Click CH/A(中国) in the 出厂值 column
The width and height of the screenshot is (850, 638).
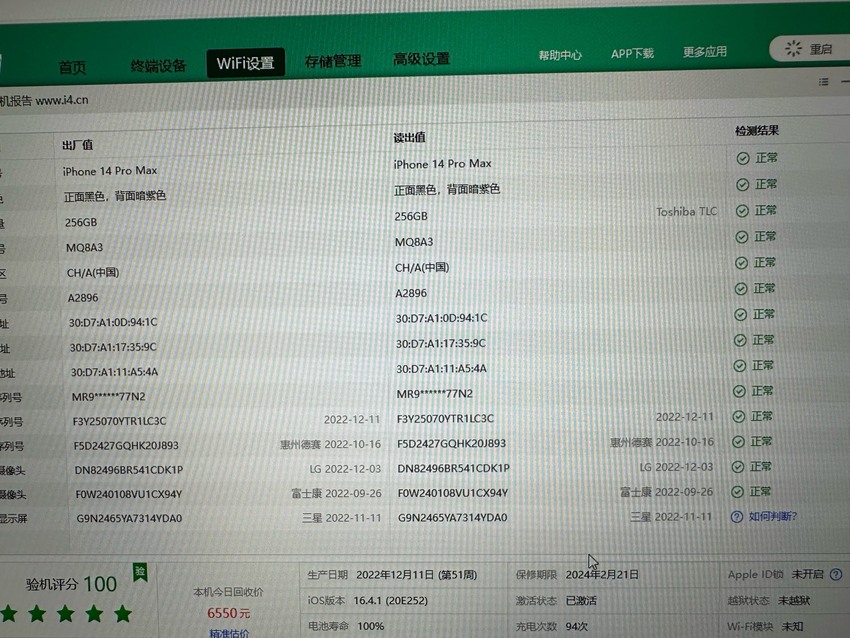(93, 273)
